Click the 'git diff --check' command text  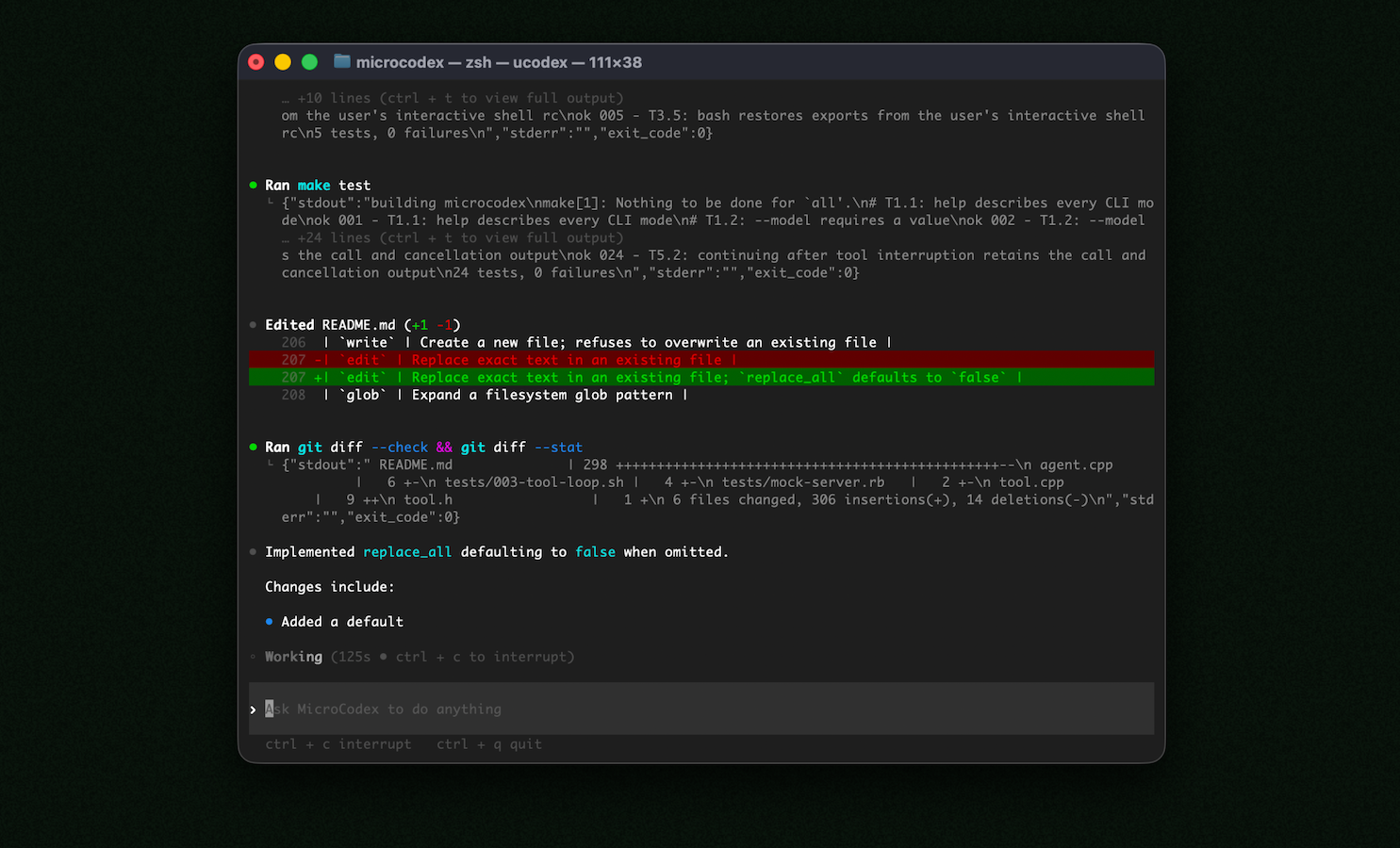coord(363,447)
